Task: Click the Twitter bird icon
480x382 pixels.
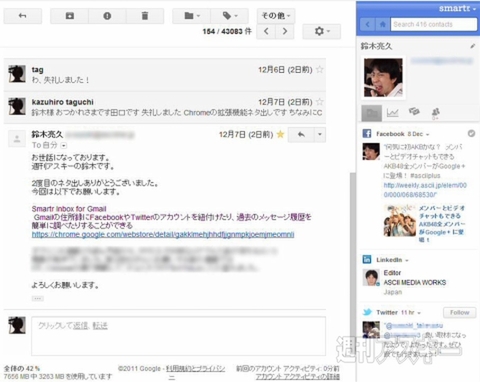Action: point(367,312)
